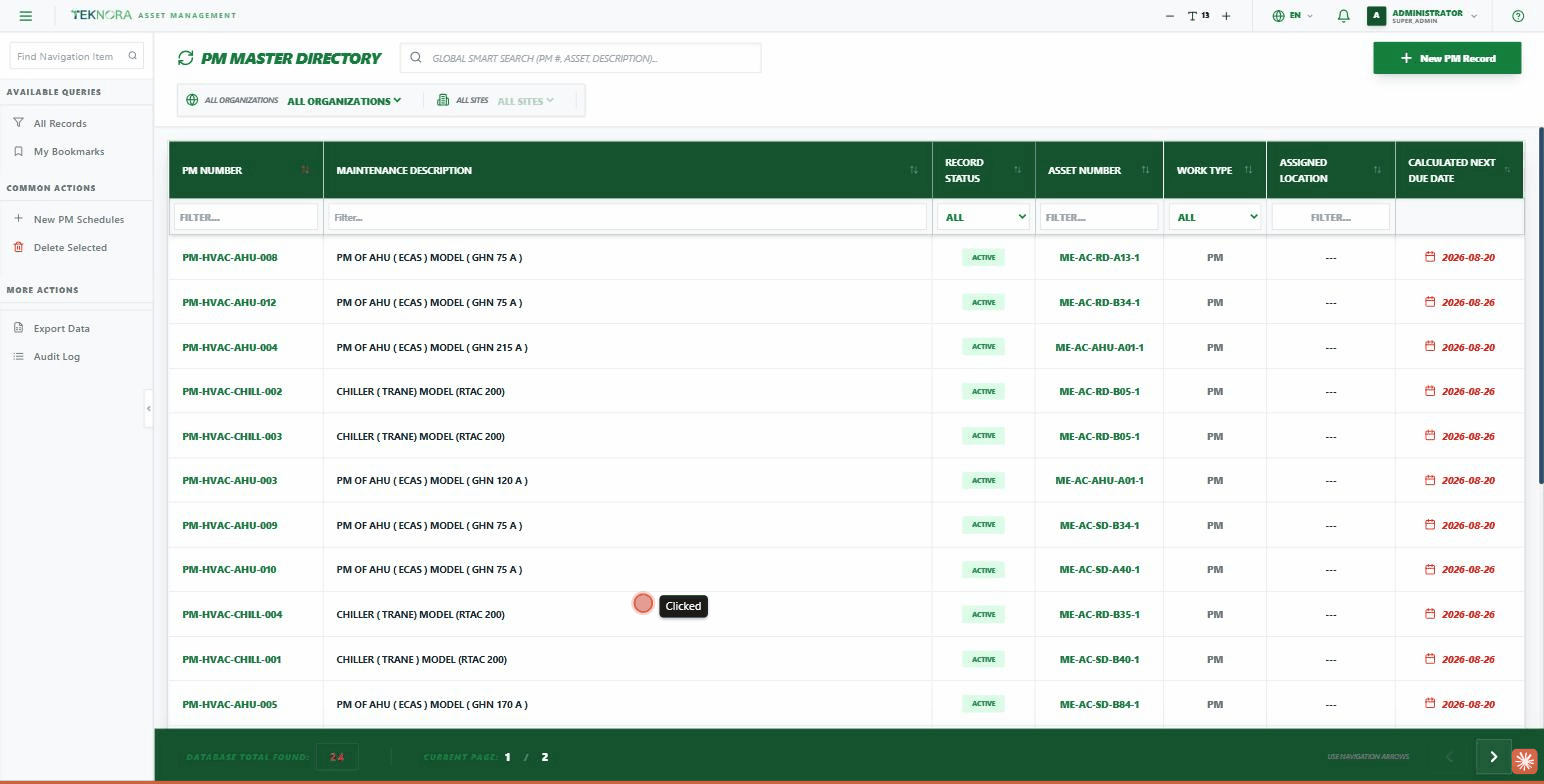This screenshot has width=1544, height=784.
Task: Open the EN language dropdown
Action: coord(1293,16)
